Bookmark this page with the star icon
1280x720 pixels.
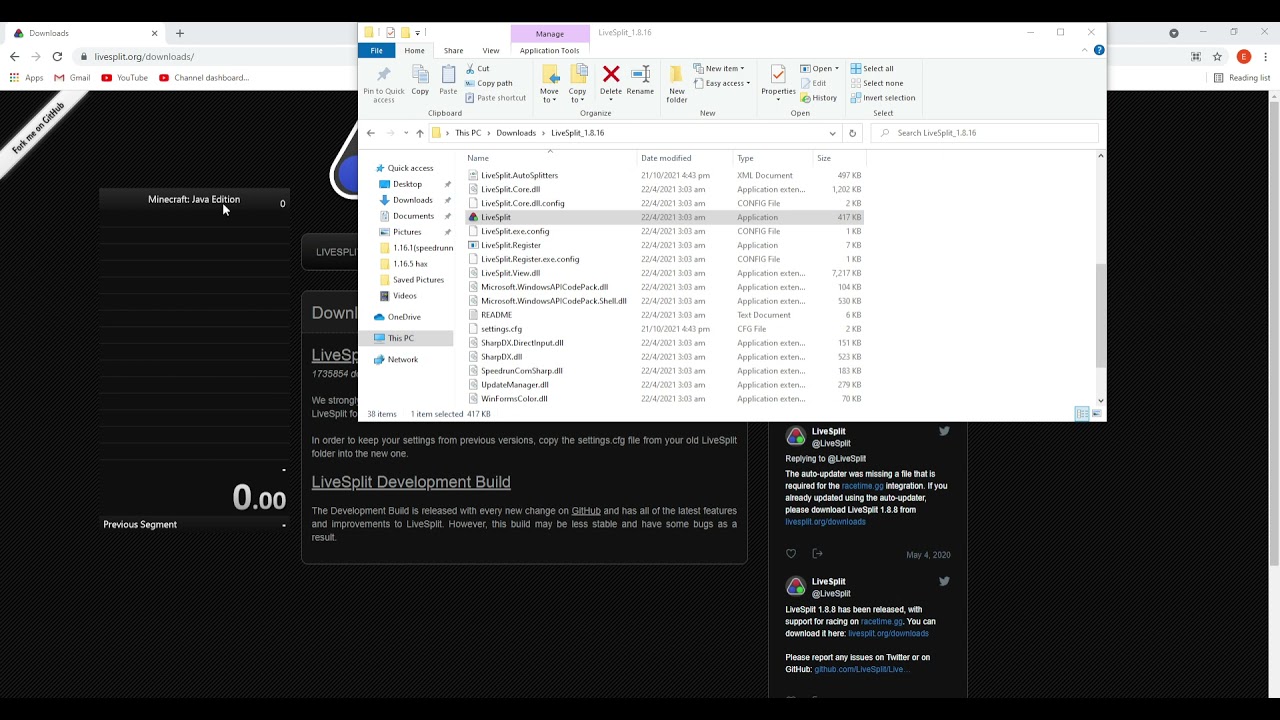pyautogui.click(x=1217, y=57)
